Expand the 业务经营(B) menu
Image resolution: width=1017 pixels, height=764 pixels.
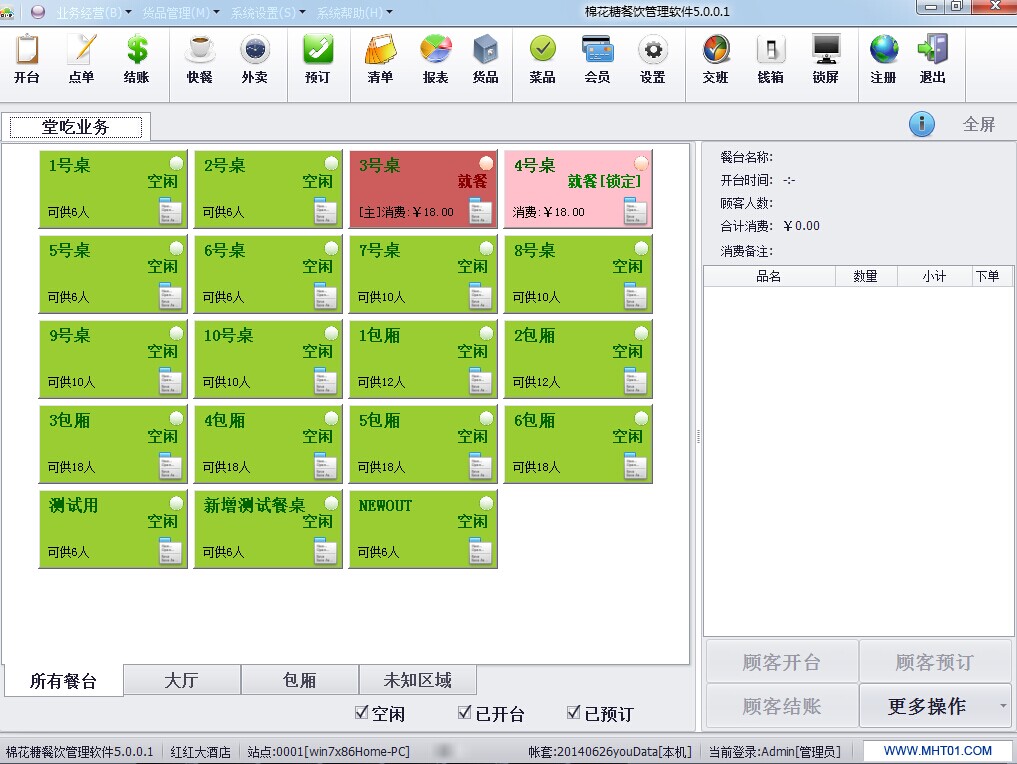[x=93, y=12]
